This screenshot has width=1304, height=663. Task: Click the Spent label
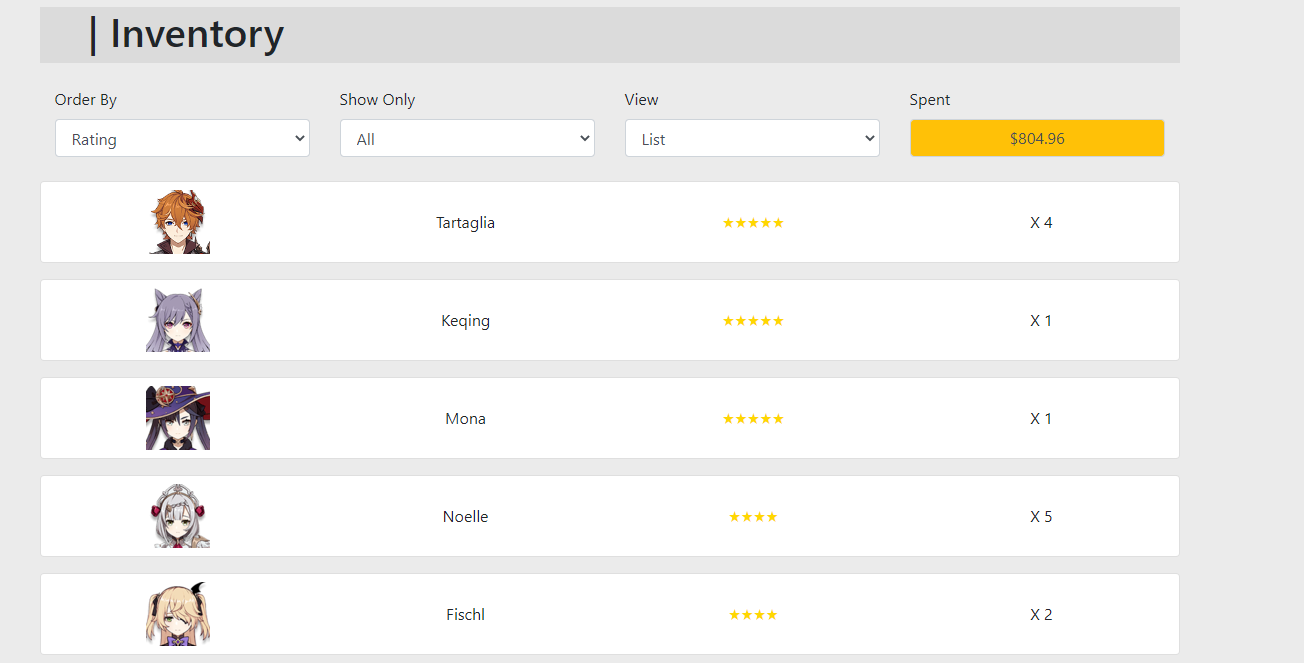[x=930, y=100]
